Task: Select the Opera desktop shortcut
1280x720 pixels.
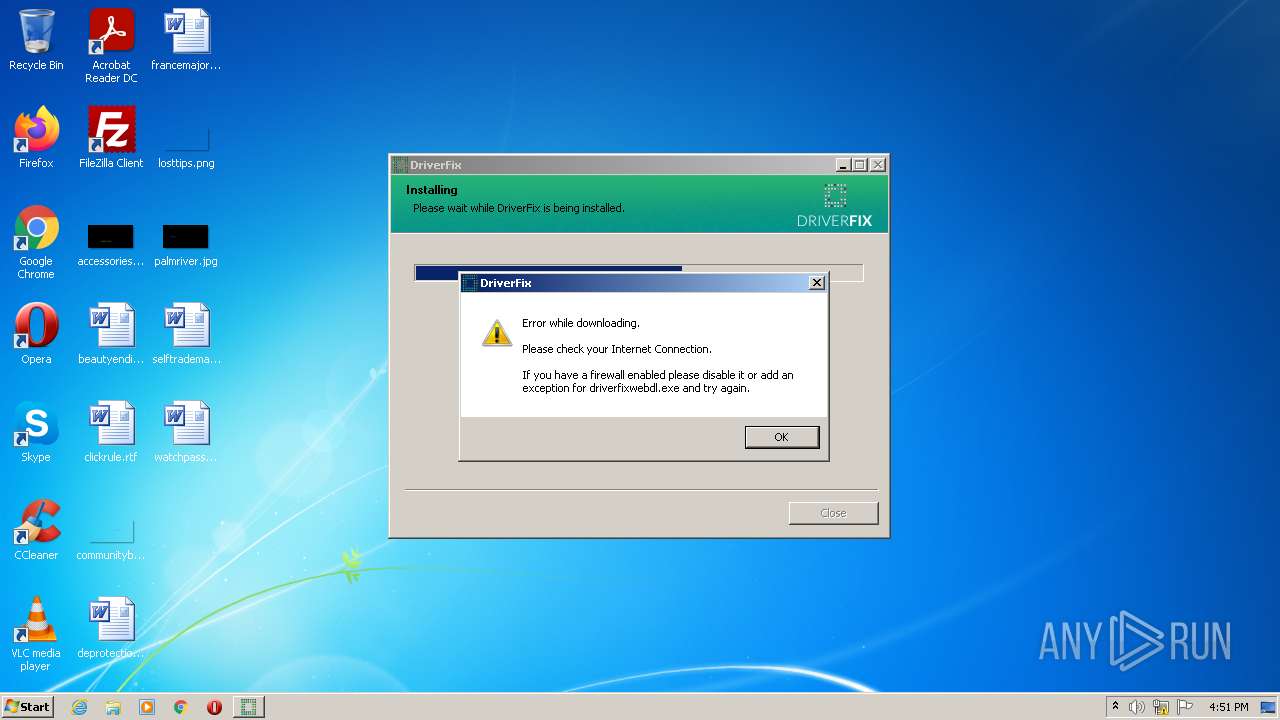Action: click(x=36, y=334)
